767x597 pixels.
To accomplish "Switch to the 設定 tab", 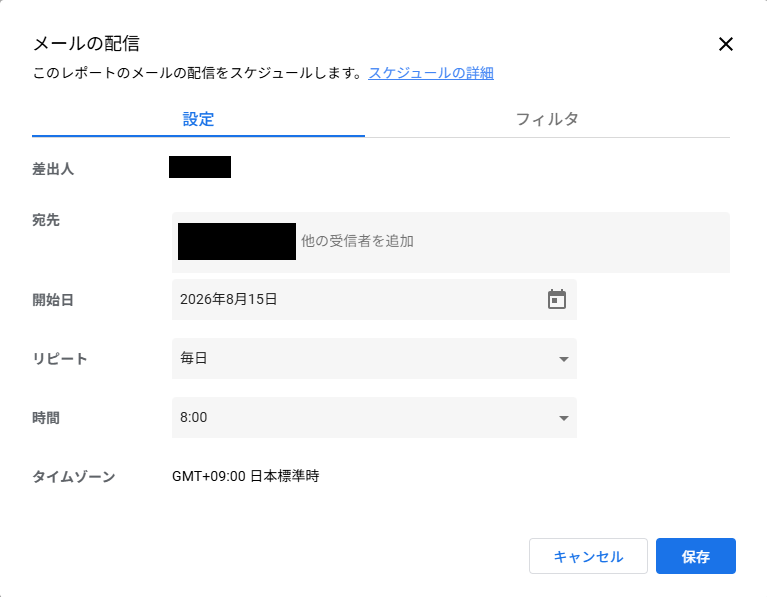I will coord(198,119).
